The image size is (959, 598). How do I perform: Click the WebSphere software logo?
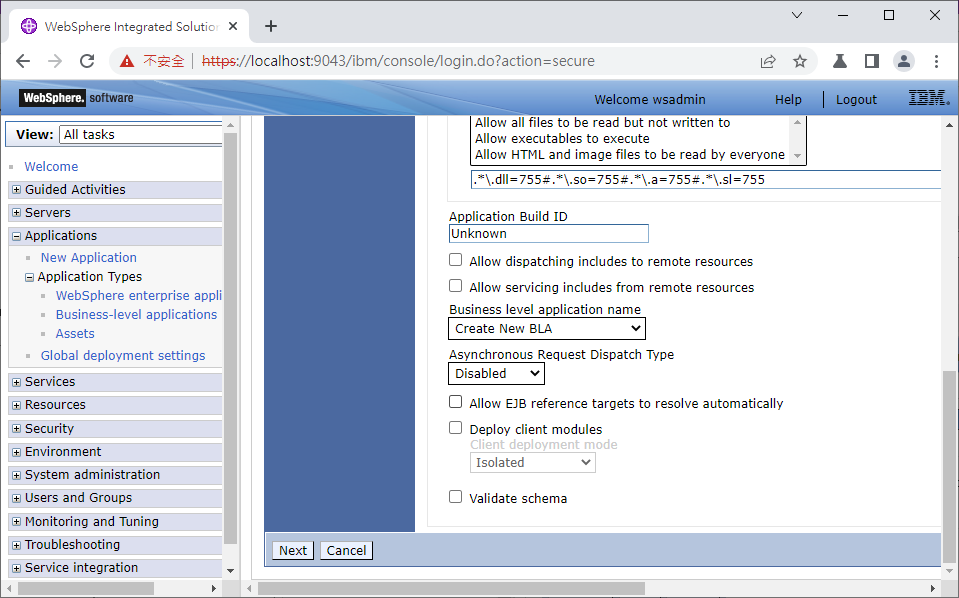[76, 98]
